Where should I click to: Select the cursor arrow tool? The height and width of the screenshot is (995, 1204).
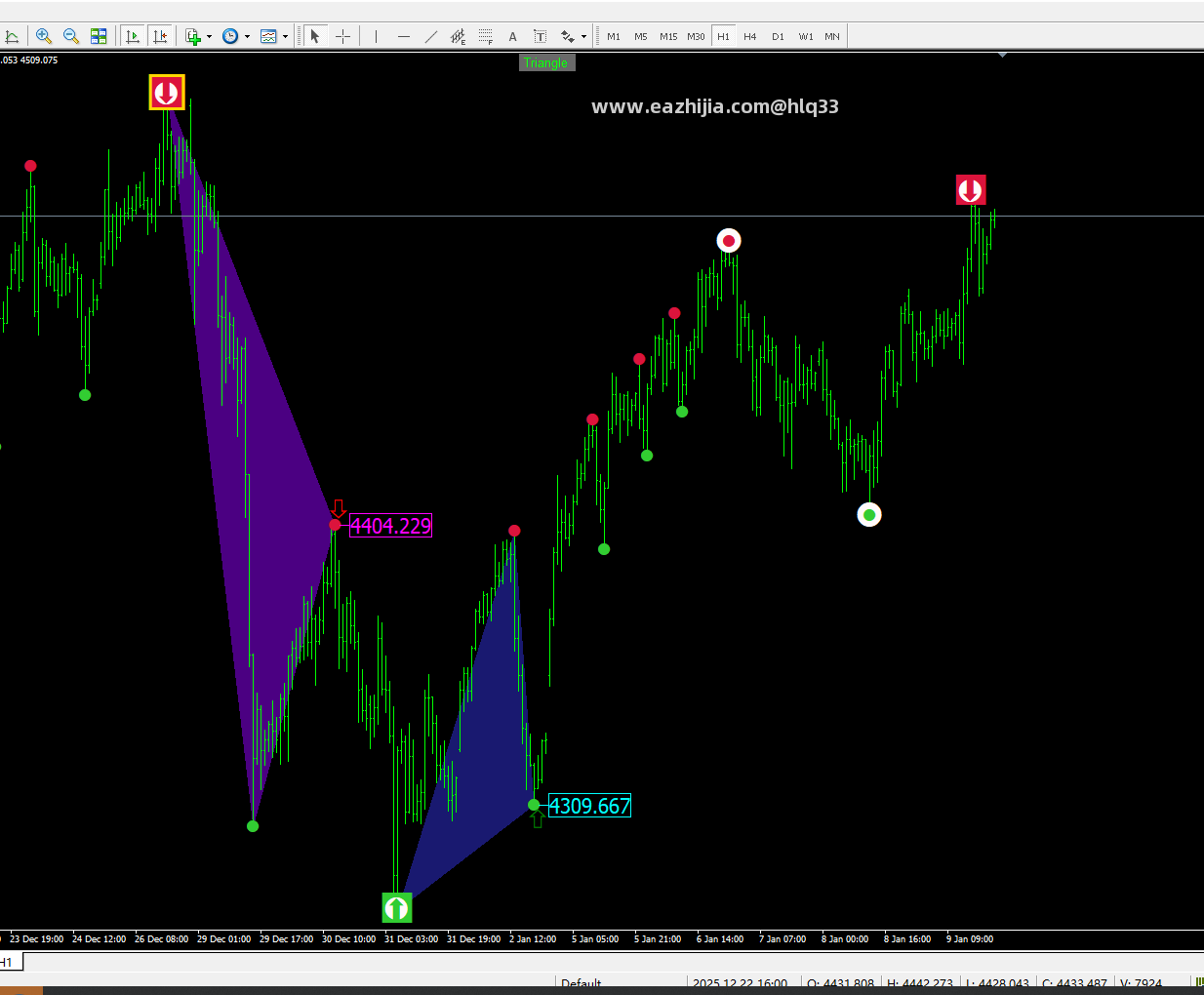[314, 36]
